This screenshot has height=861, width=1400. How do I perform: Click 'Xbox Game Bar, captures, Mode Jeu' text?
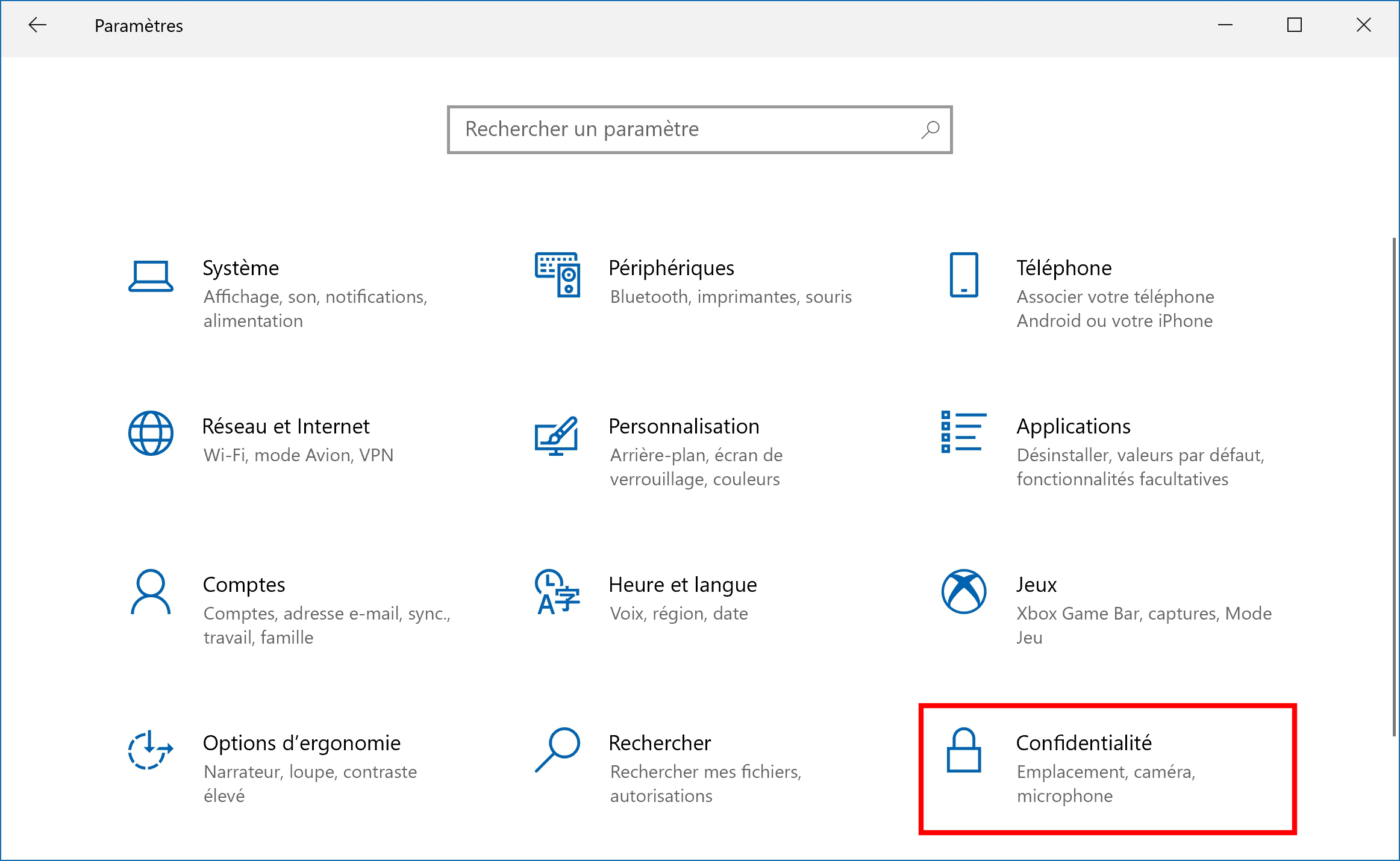1144,626
